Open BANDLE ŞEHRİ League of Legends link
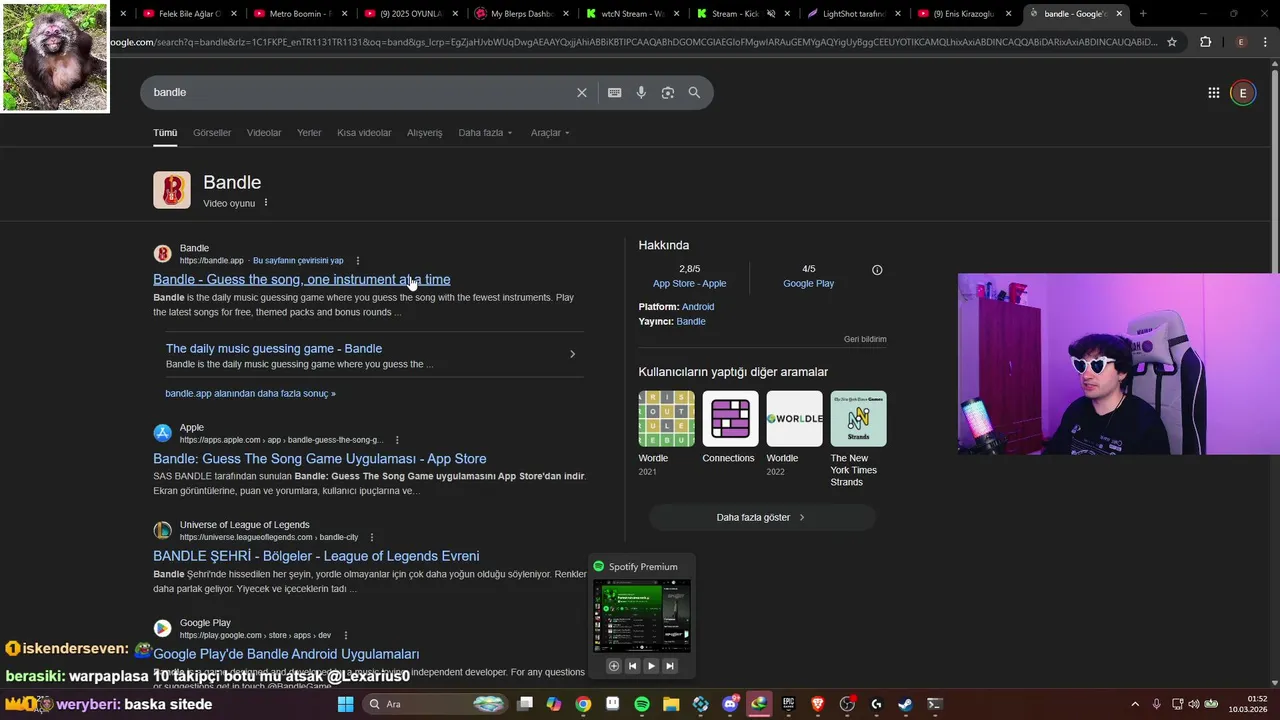The width and height of the screenshot is (1280, 720). [x=316, y=556]
